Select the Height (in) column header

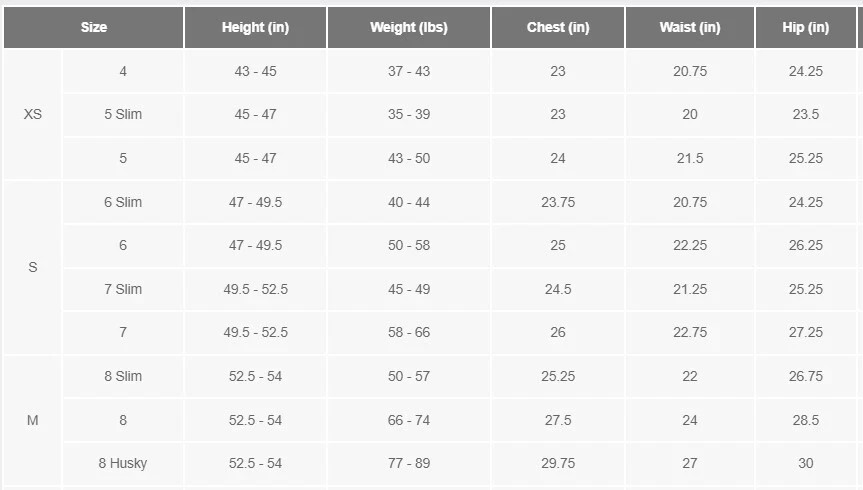pos(255,28)
